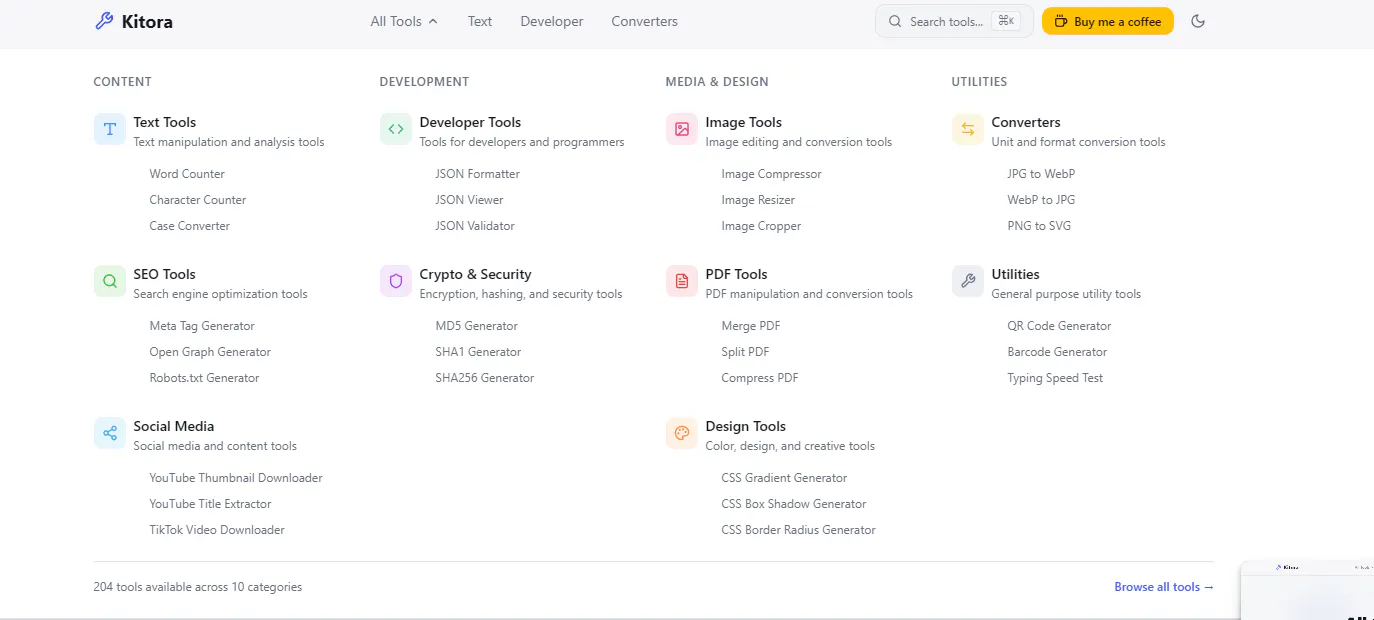This screenshot has height=620, width=1374.
Task: Open CSS Box Shadow Generator
Action: (794, 504)
